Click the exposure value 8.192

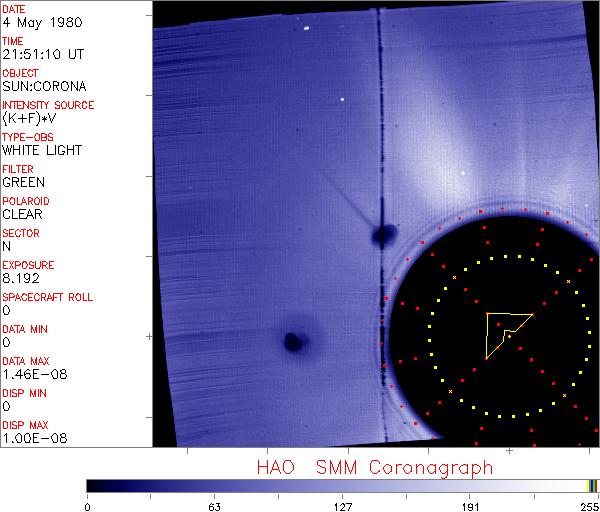tap(20, 279)
